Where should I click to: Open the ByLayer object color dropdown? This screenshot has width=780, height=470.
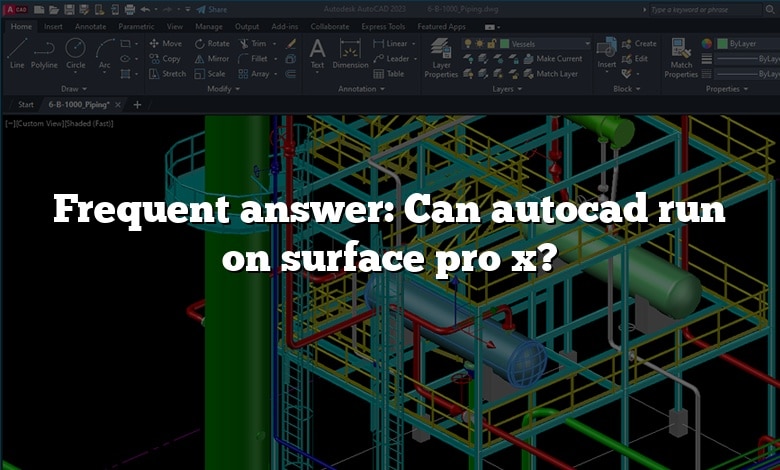click(748, 44)
